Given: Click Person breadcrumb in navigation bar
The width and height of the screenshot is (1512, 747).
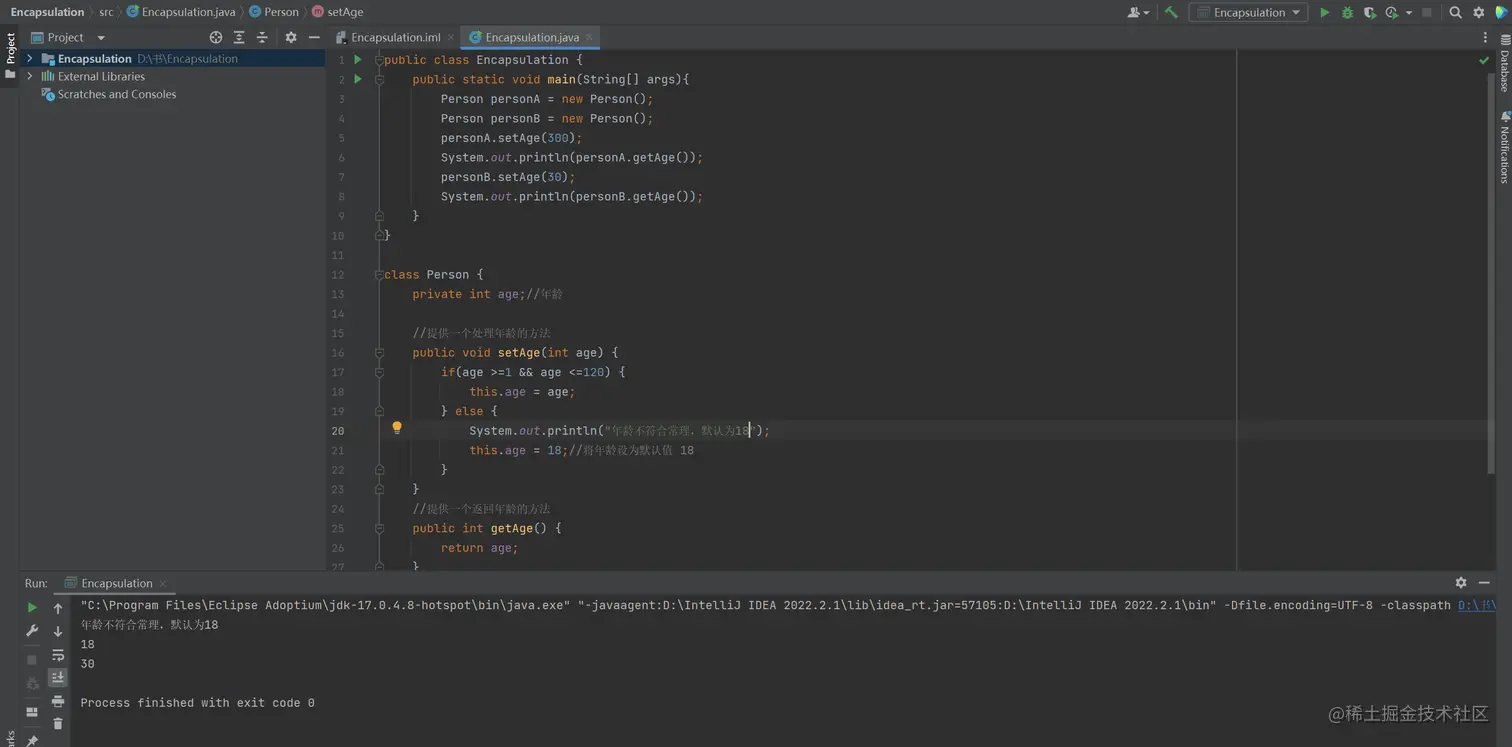Looking at the screenshot, I should click(274, 12).
